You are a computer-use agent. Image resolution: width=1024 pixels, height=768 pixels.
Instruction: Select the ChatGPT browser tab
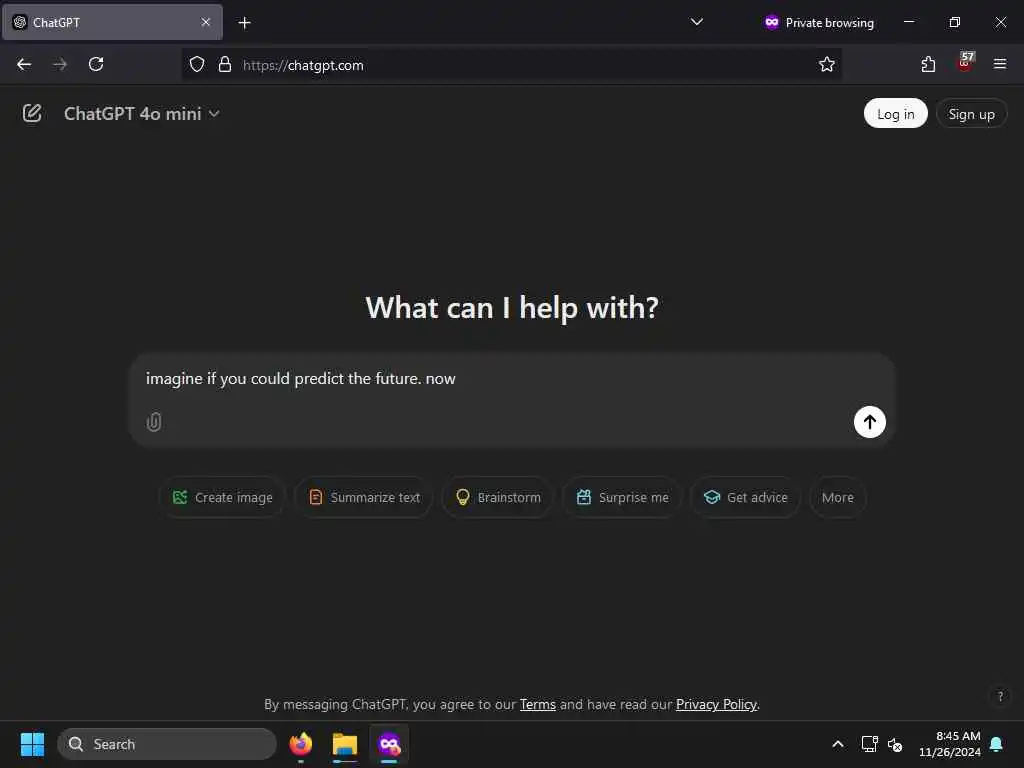coord(112,22)
